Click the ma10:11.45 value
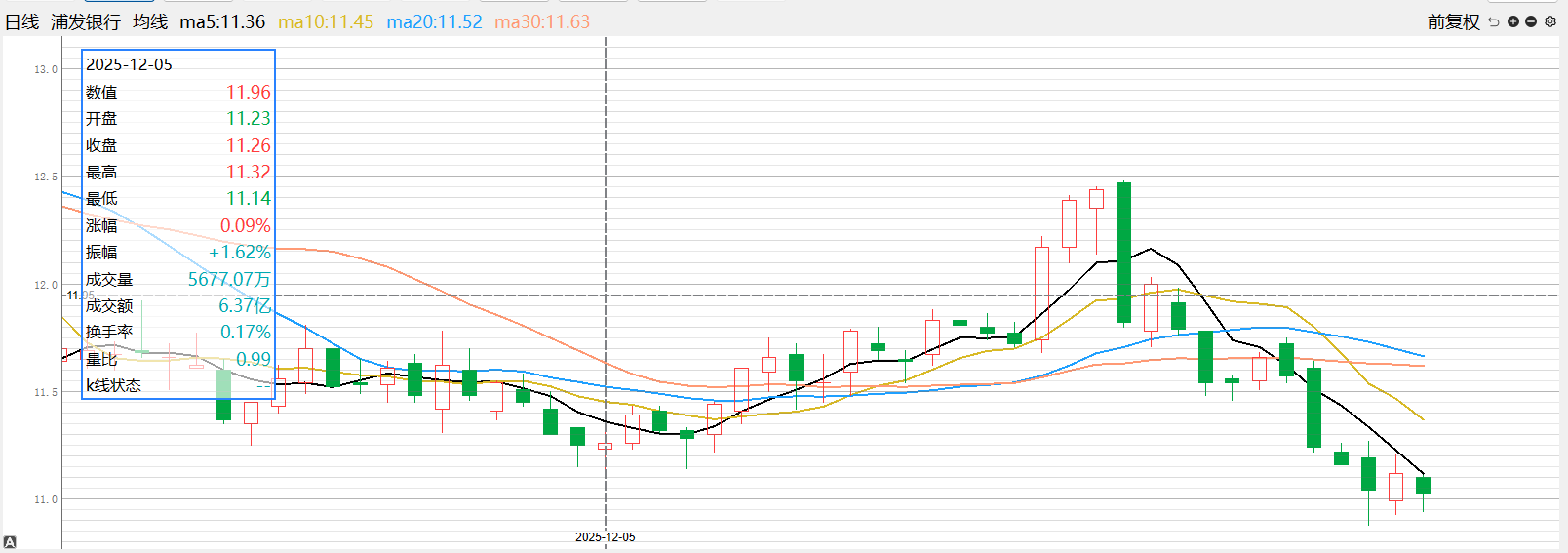Viewport: 1568px width, 553px height. coord(326,21)
